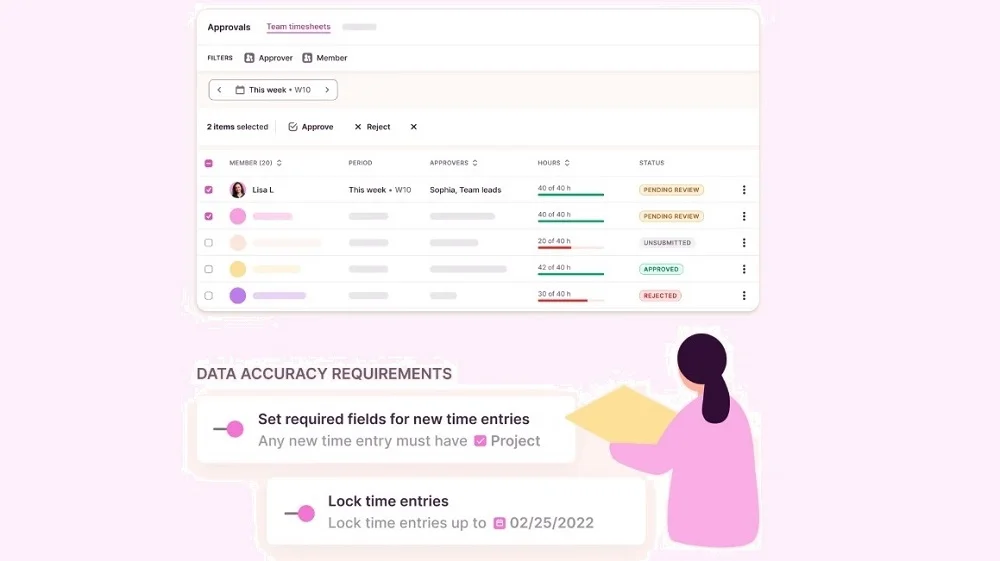1000x561 pixels.
Task: Approve the selected timesheets
Action: click(311, 127)
